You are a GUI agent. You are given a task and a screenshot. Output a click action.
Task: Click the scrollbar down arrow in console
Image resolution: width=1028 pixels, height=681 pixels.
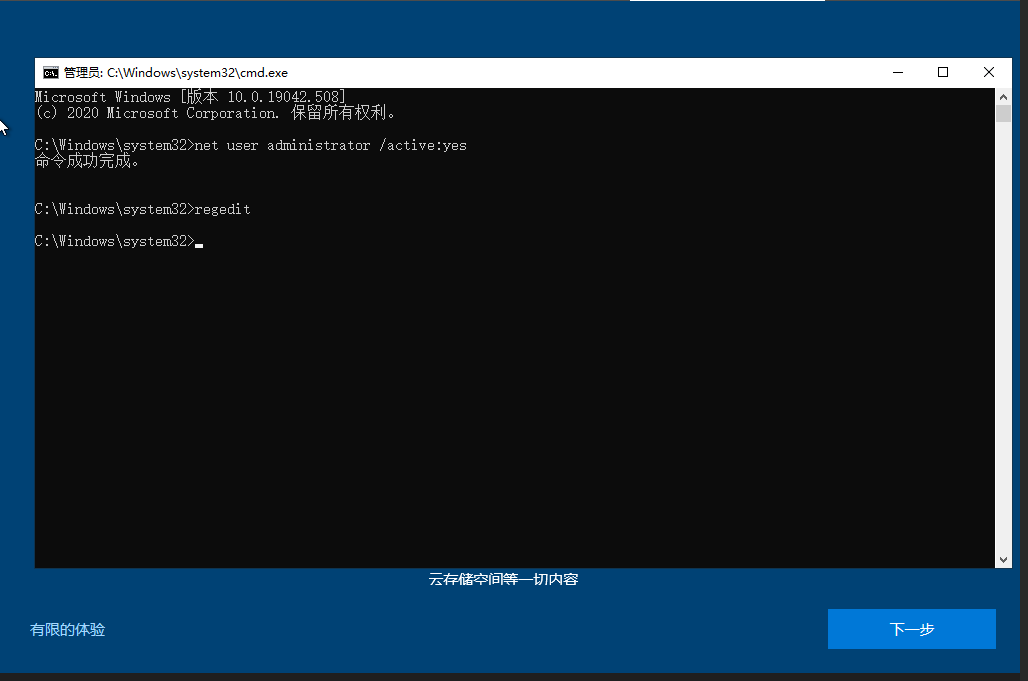1003,560
